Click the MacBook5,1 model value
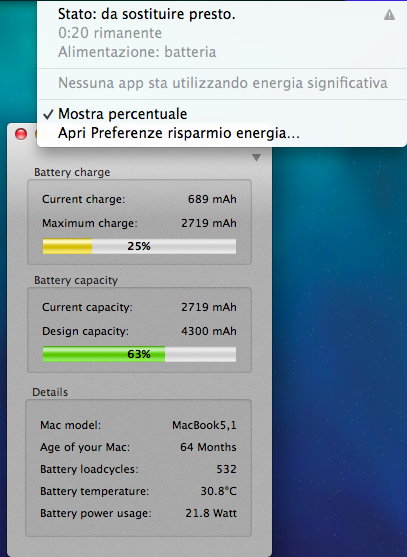The height and width of the screenshot is (557, 407). pos(204,425)
